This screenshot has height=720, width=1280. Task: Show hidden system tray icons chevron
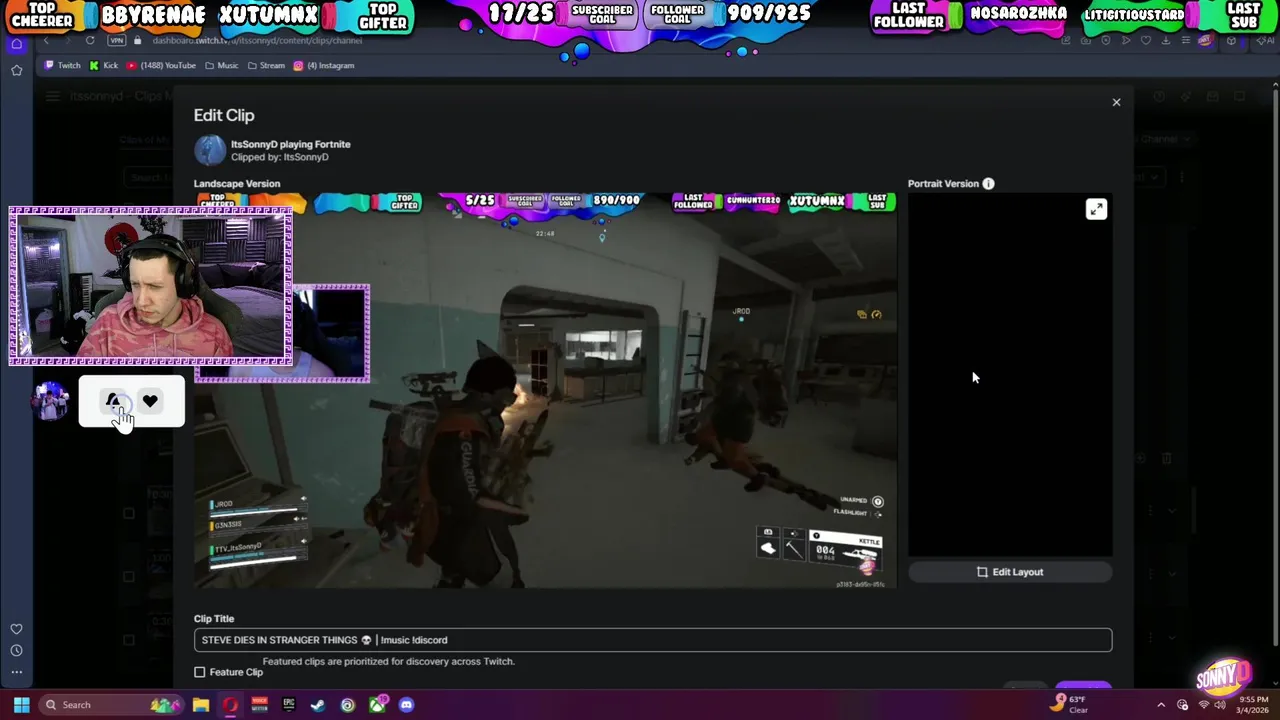click(x=1161, y=705)
